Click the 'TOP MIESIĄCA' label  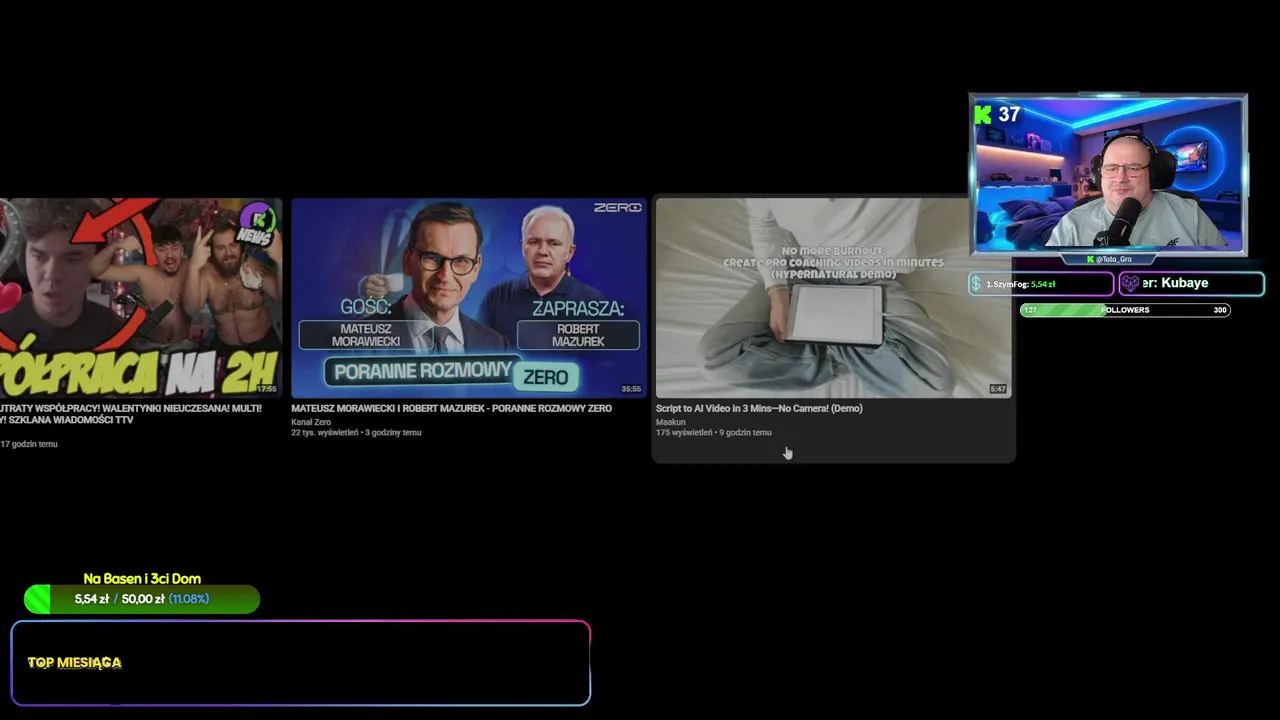[75, 662]
